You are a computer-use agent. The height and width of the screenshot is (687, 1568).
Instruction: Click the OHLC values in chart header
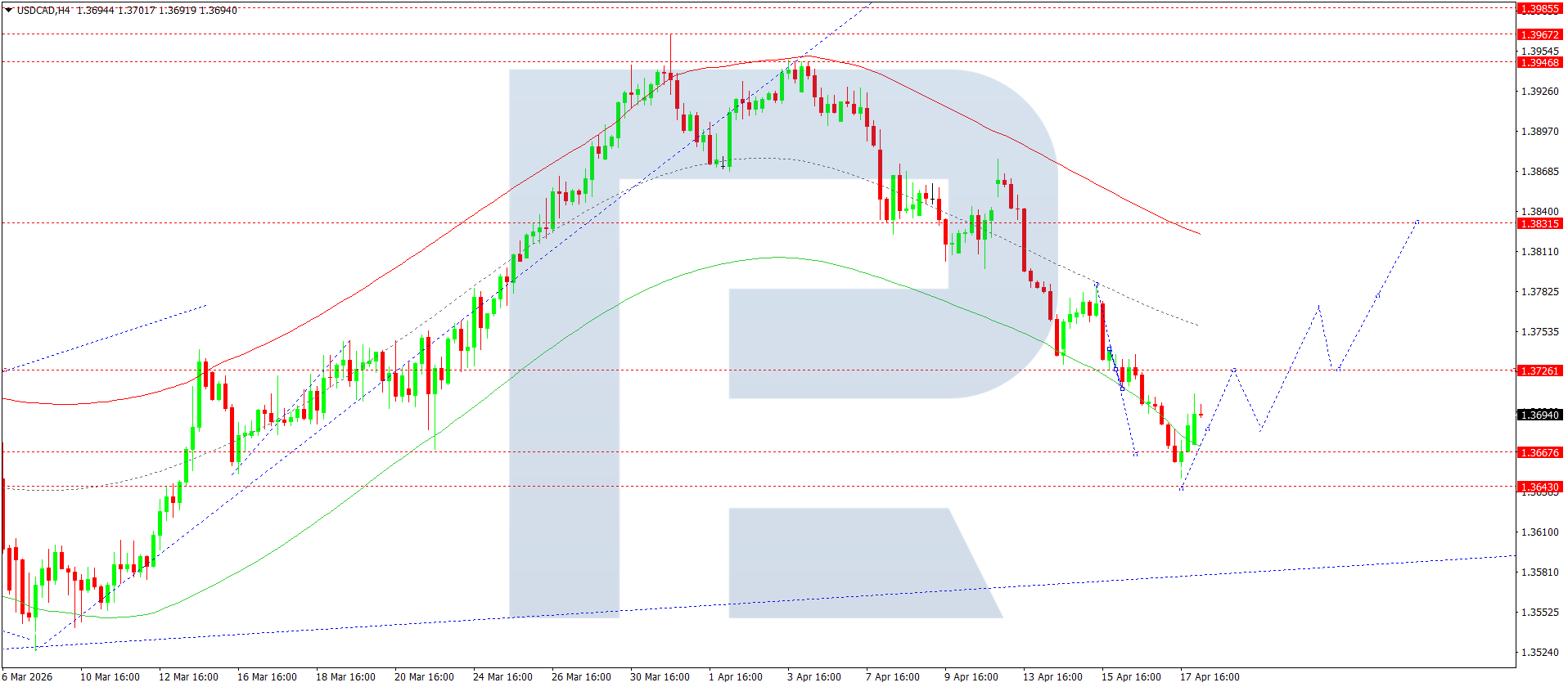(156, 11)
